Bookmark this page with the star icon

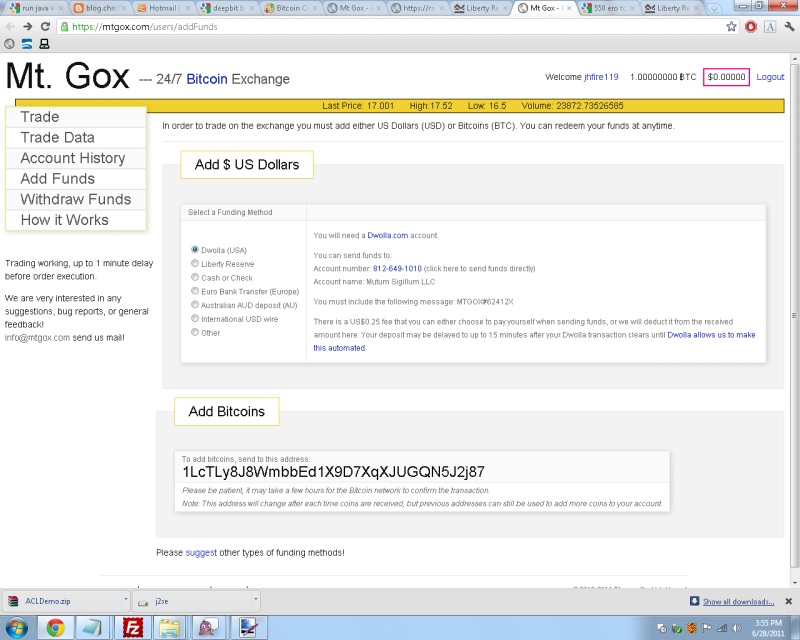pyautogui.click(x=732, y=27)
